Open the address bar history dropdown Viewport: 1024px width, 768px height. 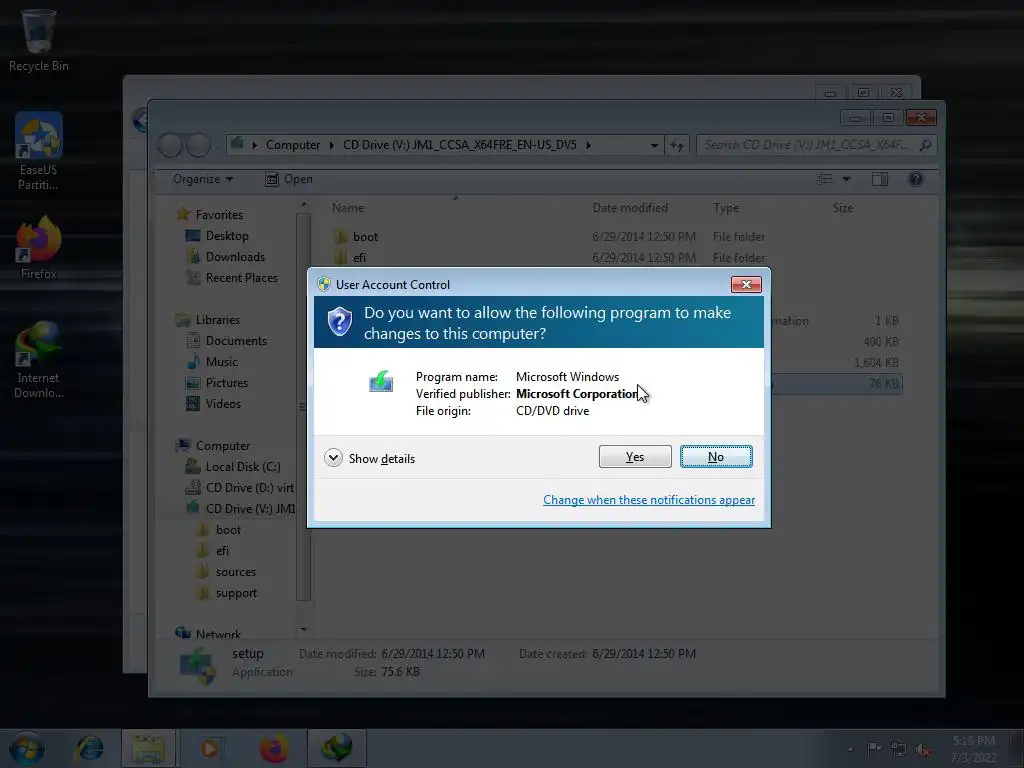[654, 145]
